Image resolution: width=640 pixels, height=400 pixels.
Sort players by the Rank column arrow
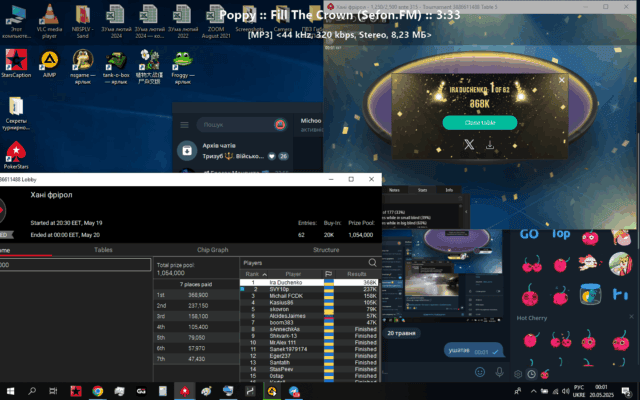(x=264, y=273)
